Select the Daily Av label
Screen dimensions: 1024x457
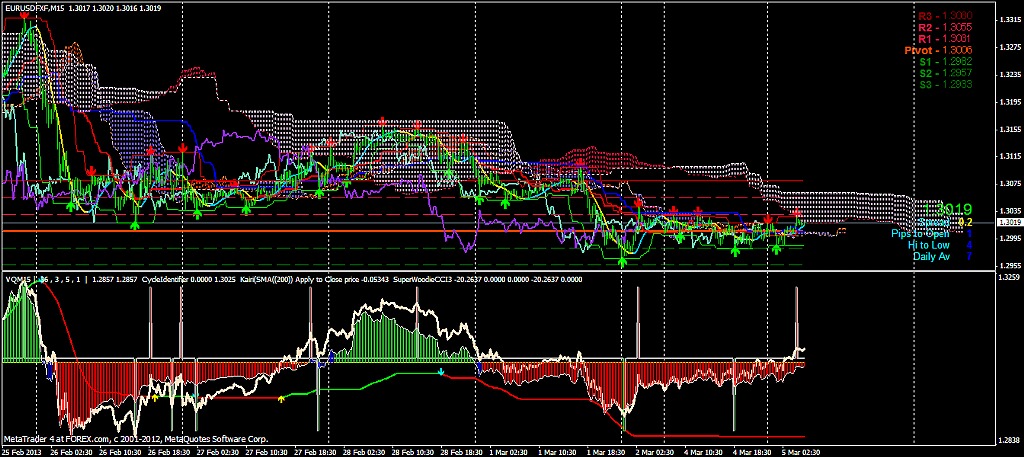pyautogui.click(x=930, y=257)
